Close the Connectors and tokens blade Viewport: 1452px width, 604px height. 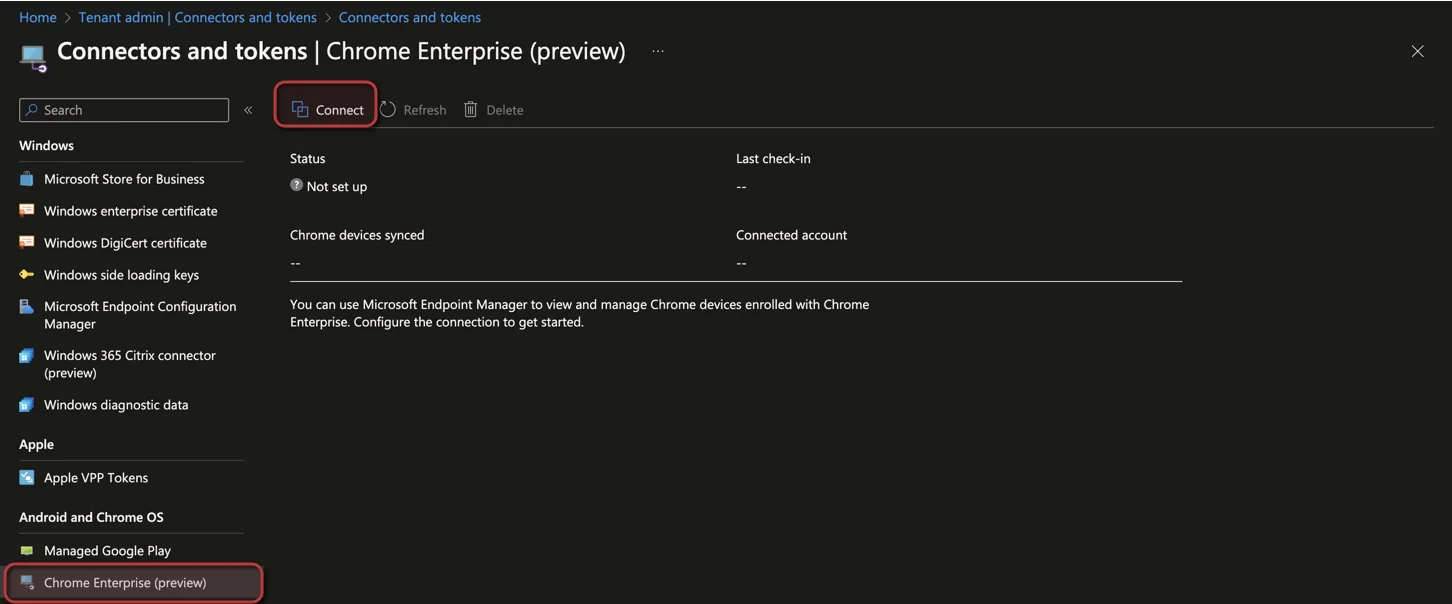(x=1417, y=52)
